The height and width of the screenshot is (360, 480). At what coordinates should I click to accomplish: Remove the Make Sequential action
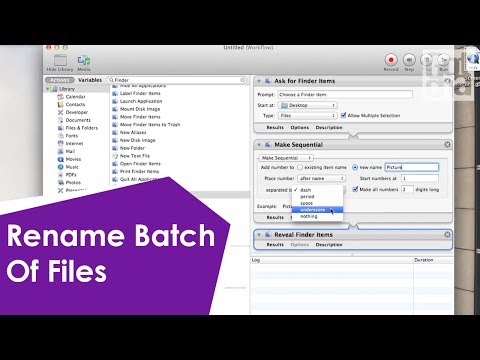(x=447, y=144)
